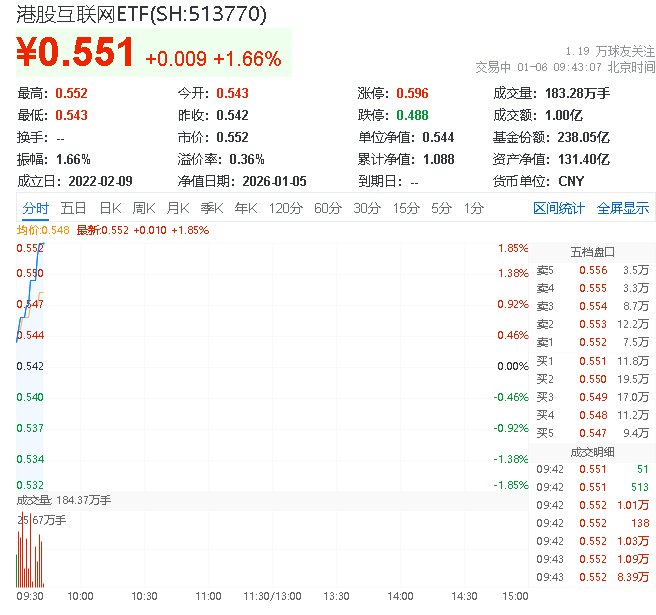This screenshot has height=615, width=656.
Task: Choose the 5分 interval tab
Action: 441,208
